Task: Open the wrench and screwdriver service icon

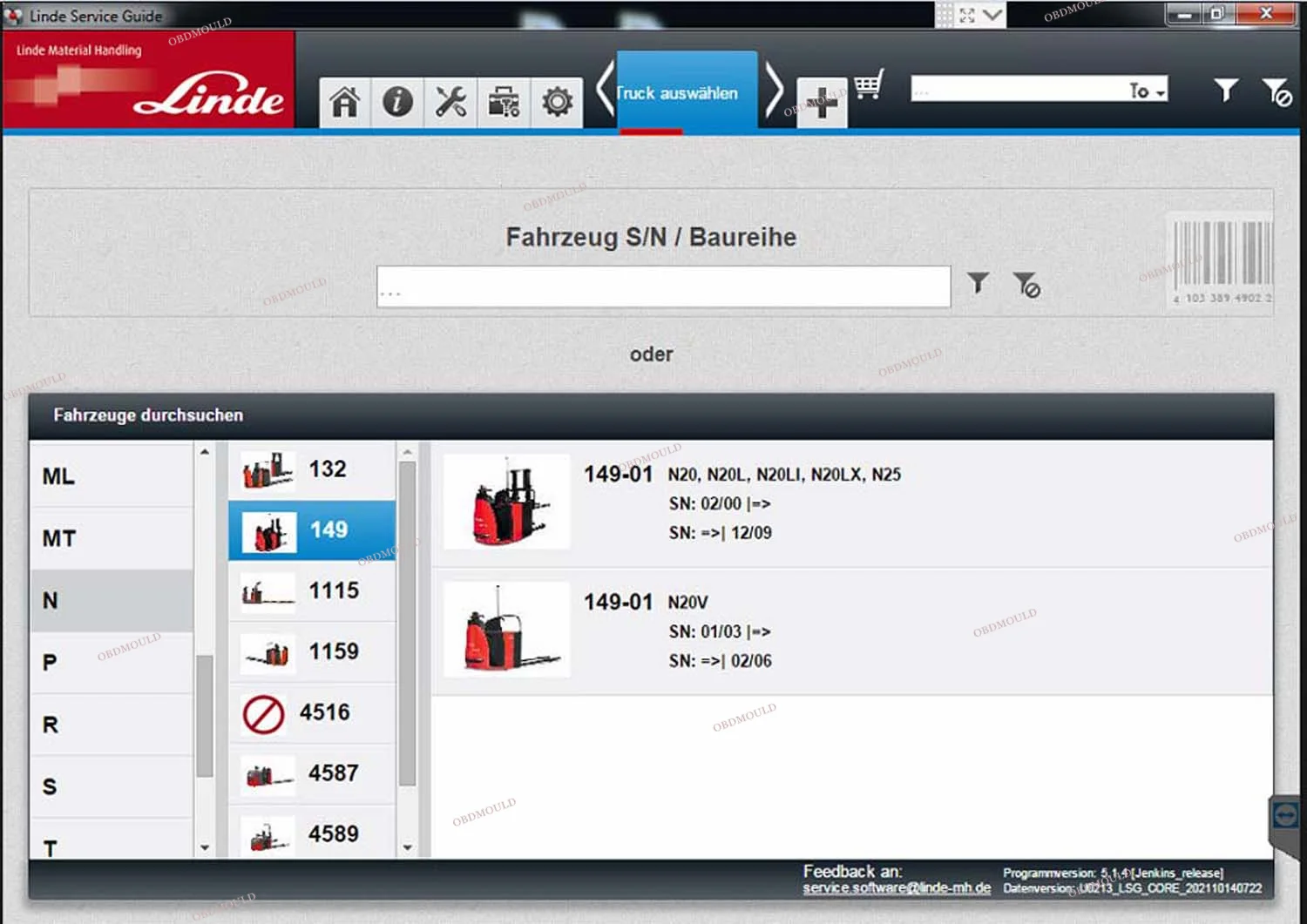Action: tap(450, 103)
